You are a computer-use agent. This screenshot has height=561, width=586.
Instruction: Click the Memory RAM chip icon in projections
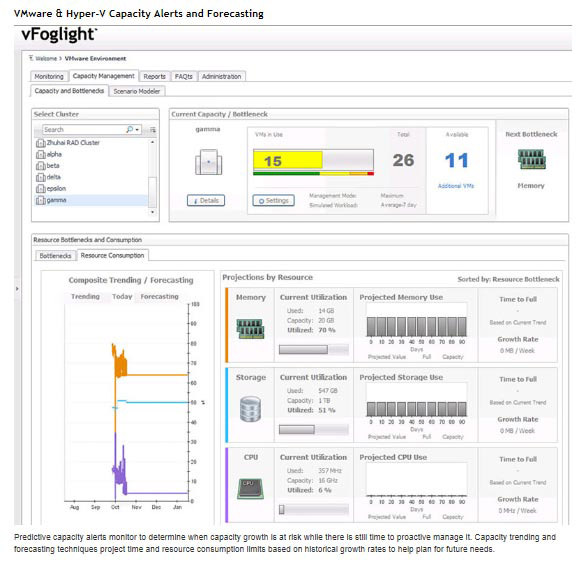point(250,329)
